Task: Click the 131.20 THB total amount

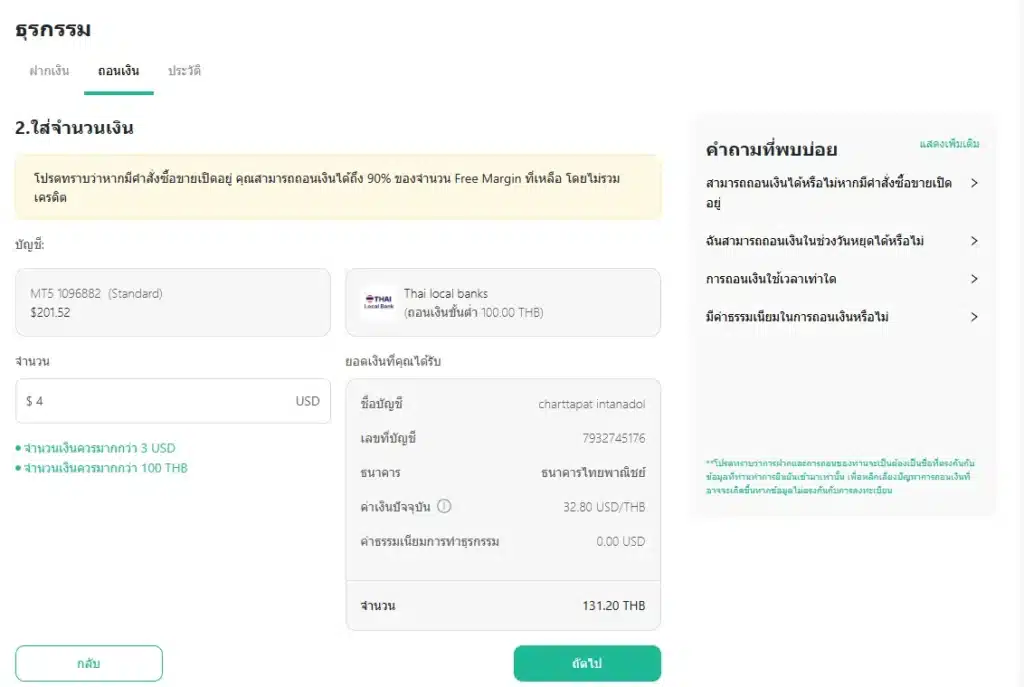Action: (x=613, y=605)
